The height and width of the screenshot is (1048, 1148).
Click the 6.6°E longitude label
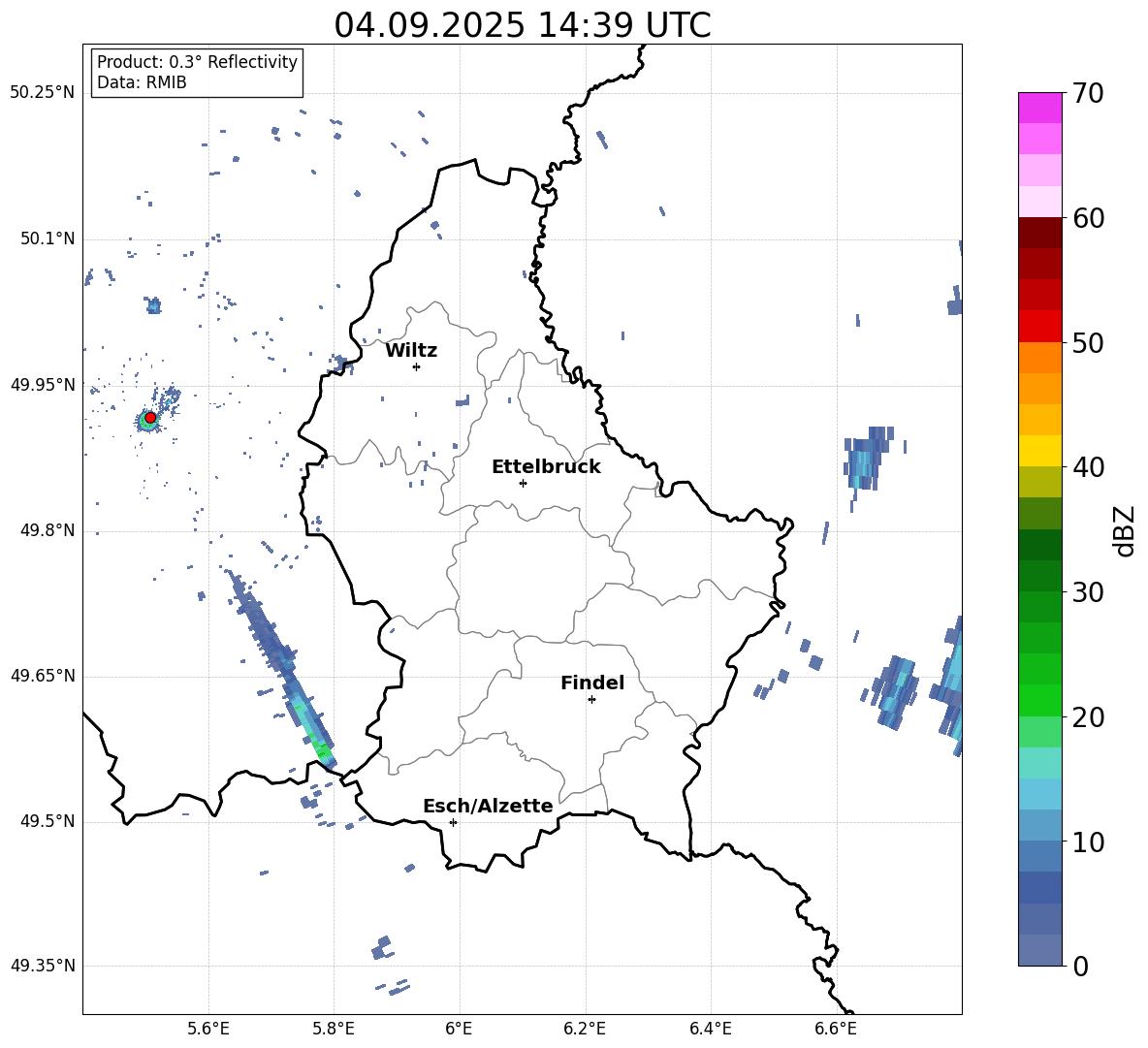[836, 1030]
